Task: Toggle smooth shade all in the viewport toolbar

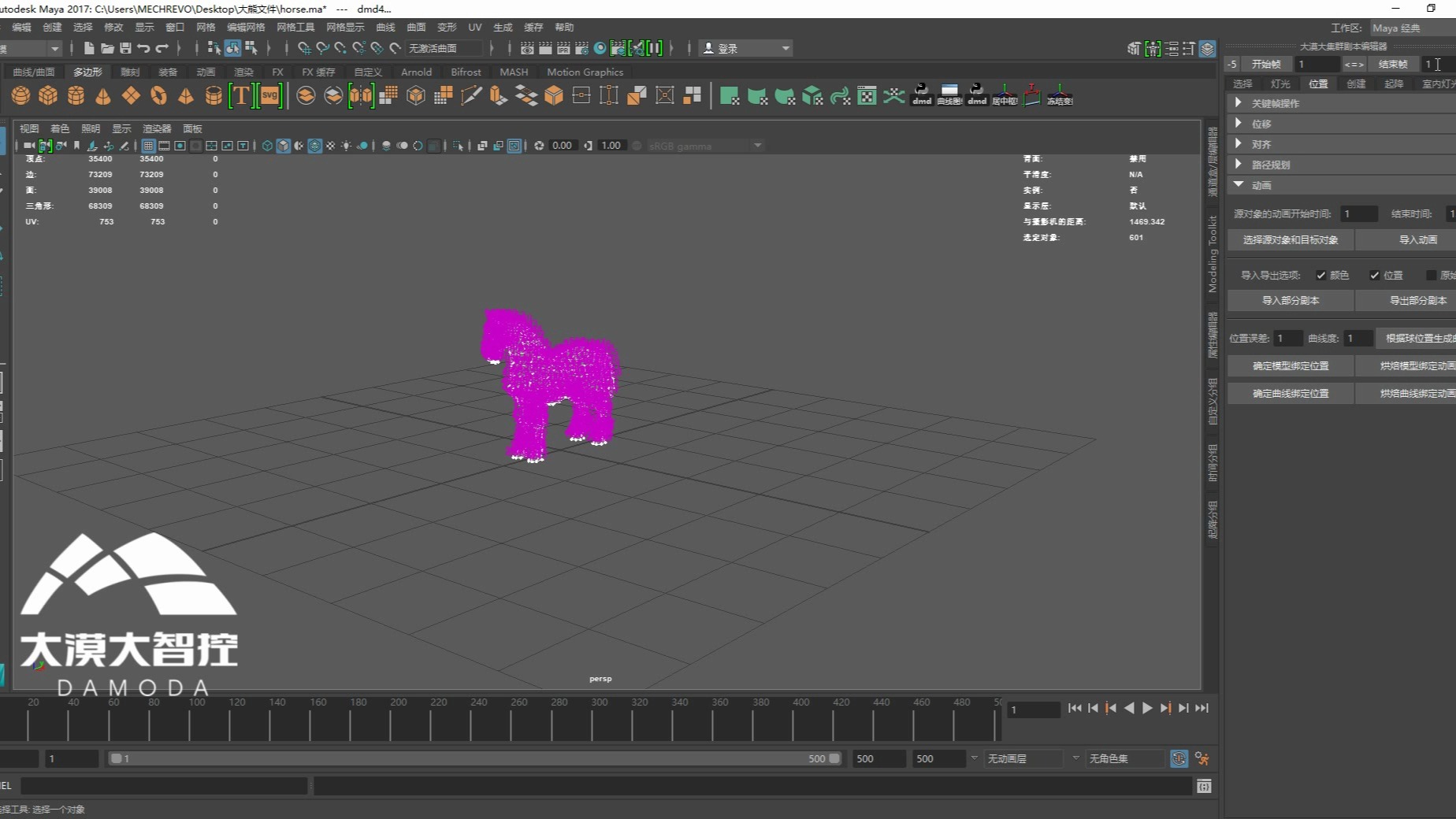Action: pos(283,146)
